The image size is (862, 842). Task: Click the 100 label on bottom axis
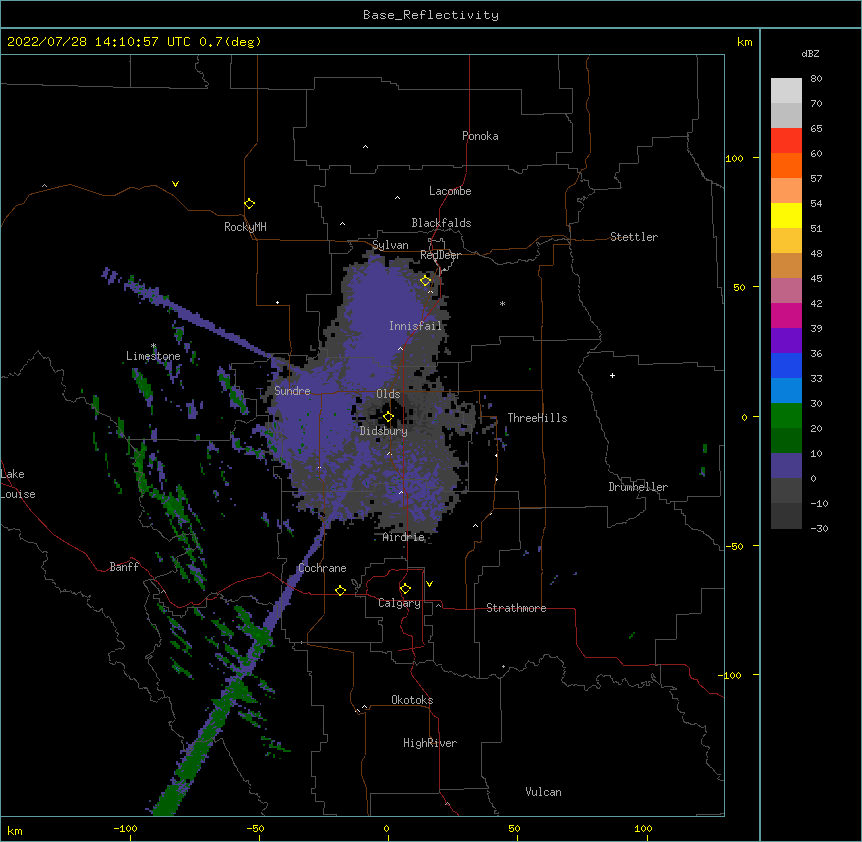tap(643, 828)
